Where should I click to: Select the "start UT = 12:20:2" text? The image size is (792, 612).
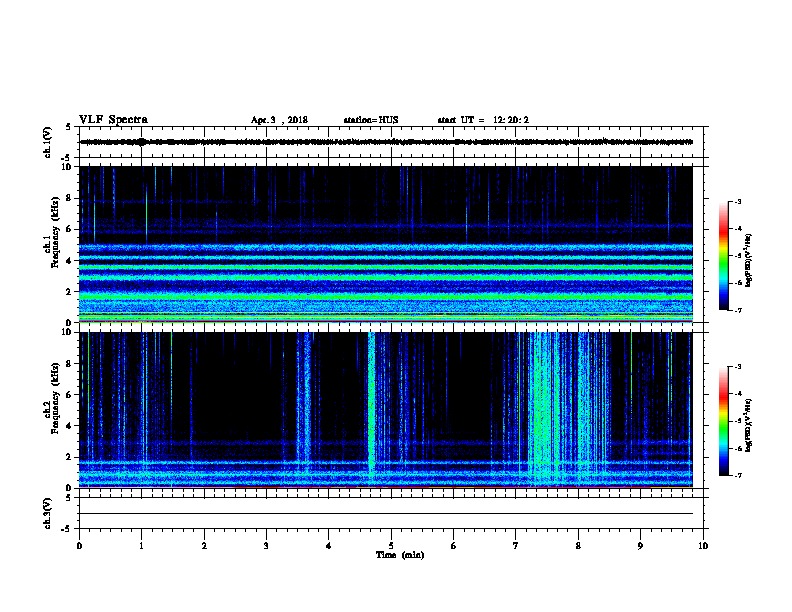(483, 120)
